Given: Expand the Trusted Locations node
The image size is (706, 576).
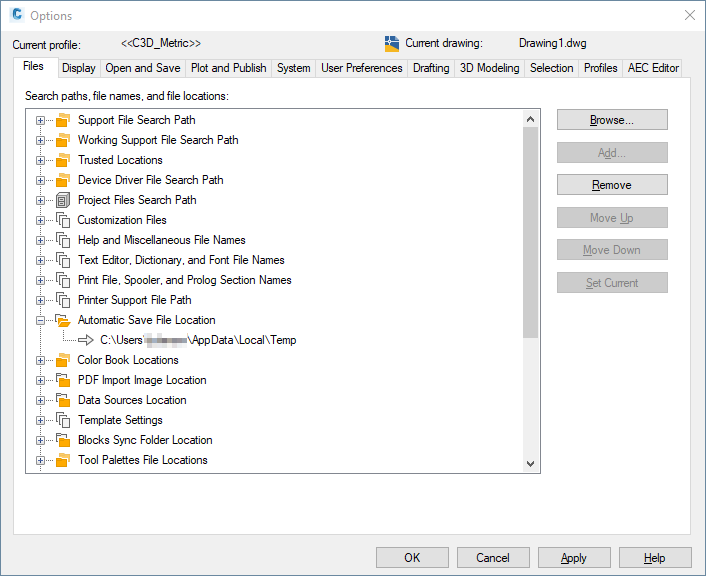Looking at the screenshot, I should point(41,160).
